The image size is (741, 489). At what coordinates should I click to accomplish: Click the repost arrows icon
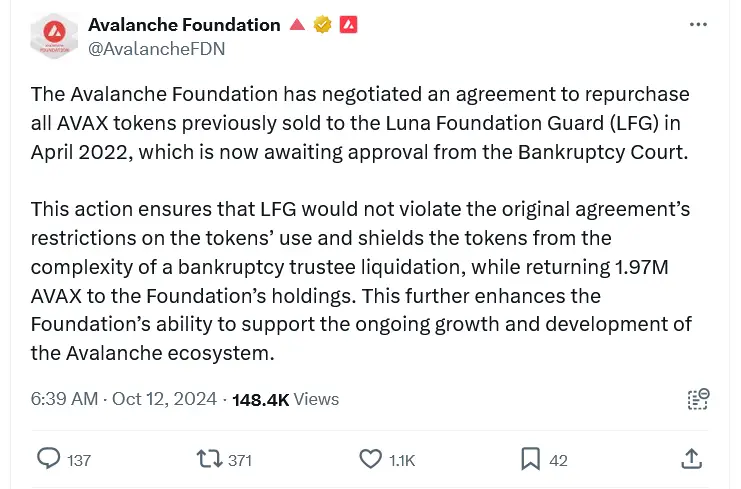tap(209, 459)
